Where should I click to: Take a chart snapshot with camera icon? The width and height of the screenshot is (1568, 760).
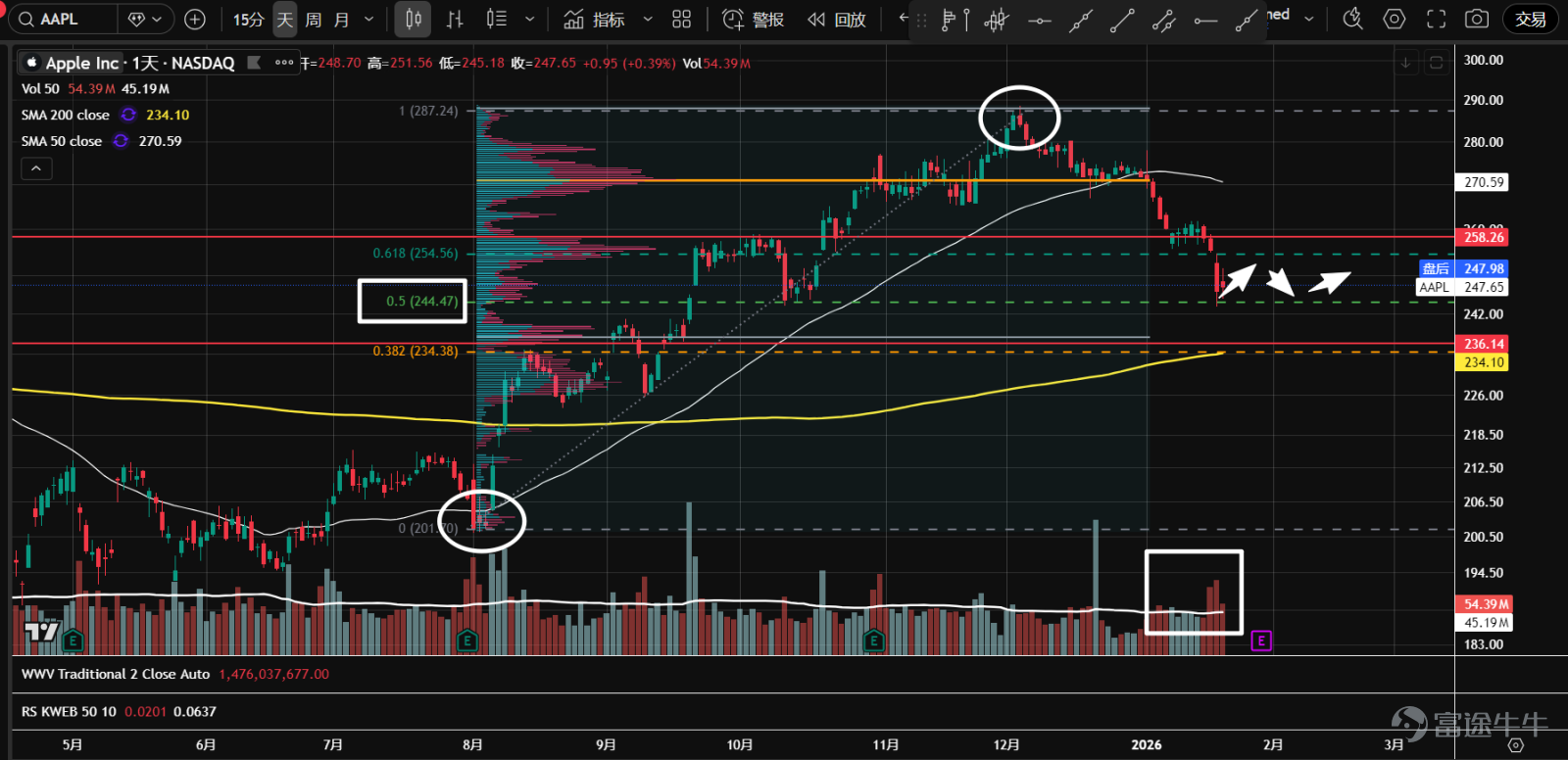pos(1477,19)
